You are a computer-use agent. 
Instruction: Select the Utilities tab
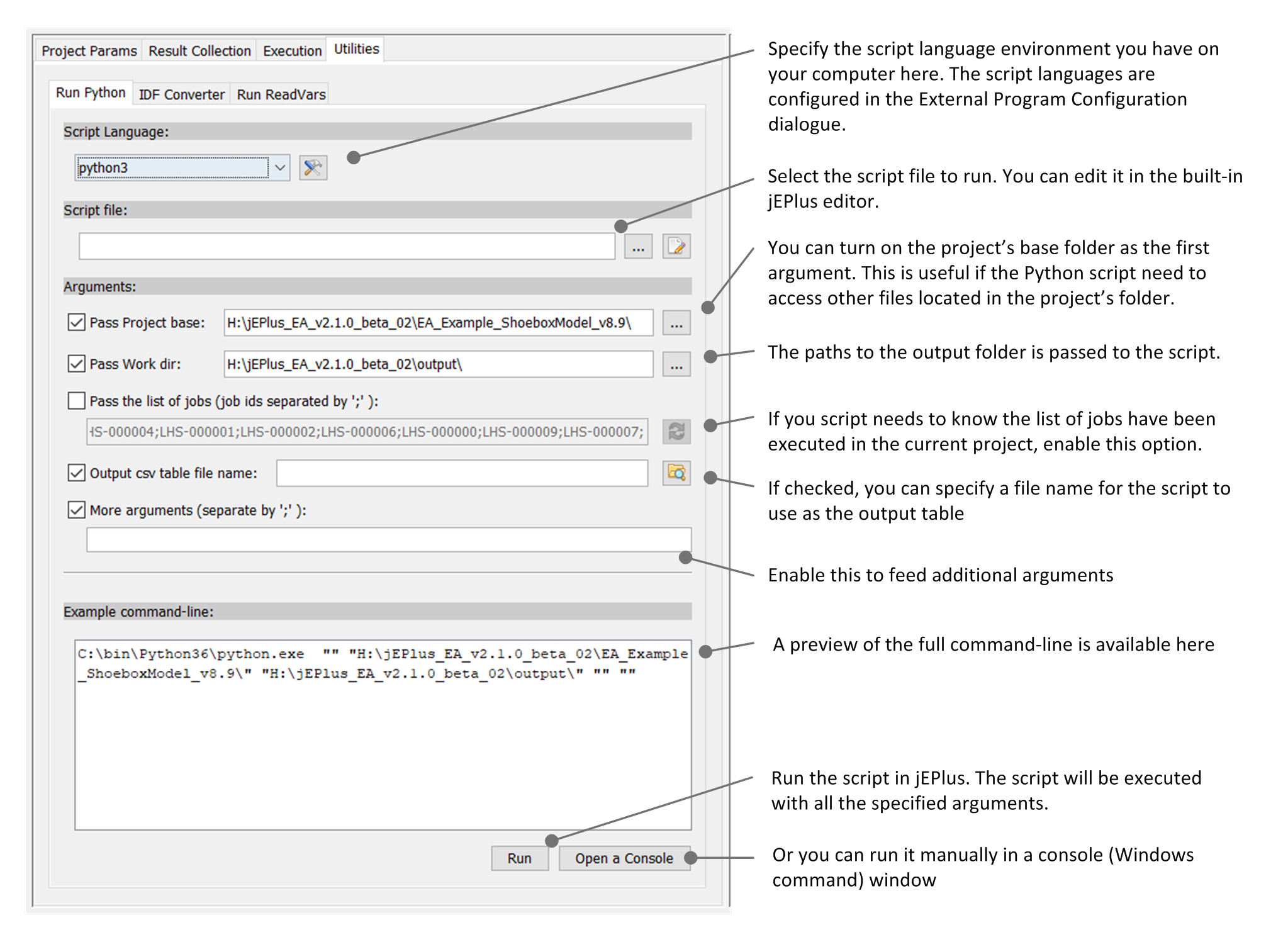coord(356,49)
